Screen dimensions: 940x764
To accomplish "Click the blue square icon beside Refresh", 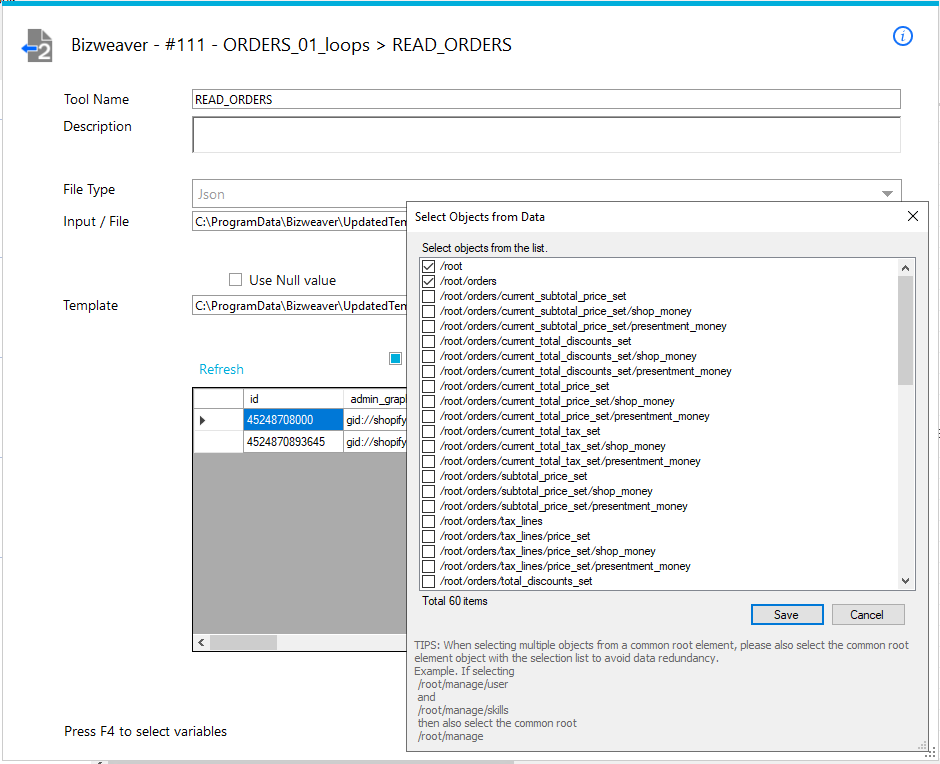I will (395, 359).
